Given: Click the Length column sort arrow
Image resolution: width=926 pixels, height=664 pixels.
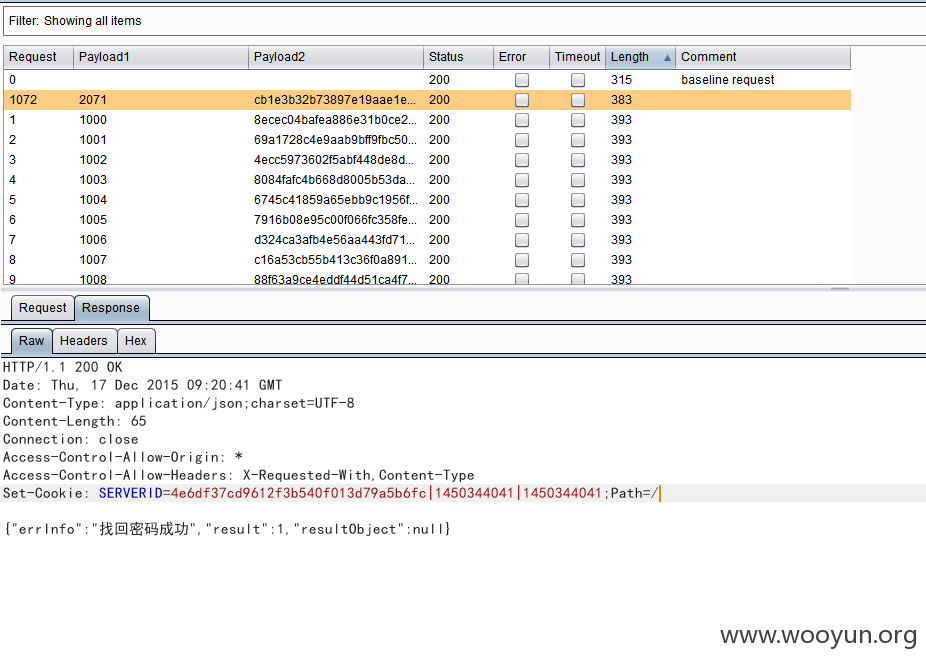Looking at the screenshot, I should point(667,58).
